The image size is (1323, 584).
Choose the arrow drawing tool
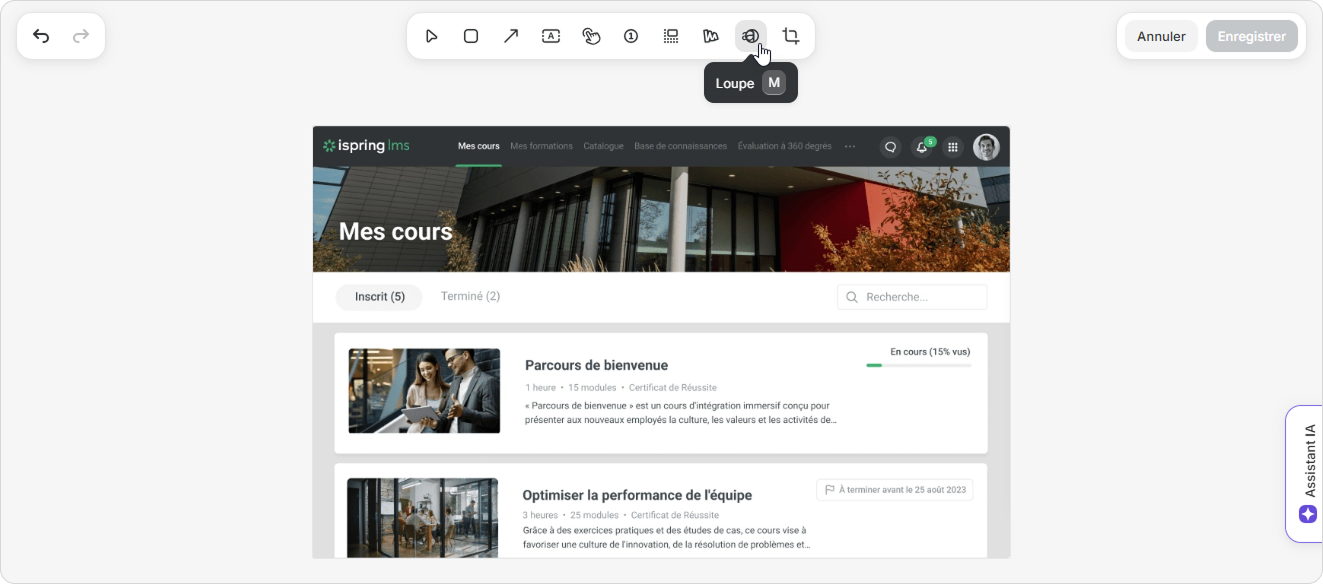(x=511, y=36)
